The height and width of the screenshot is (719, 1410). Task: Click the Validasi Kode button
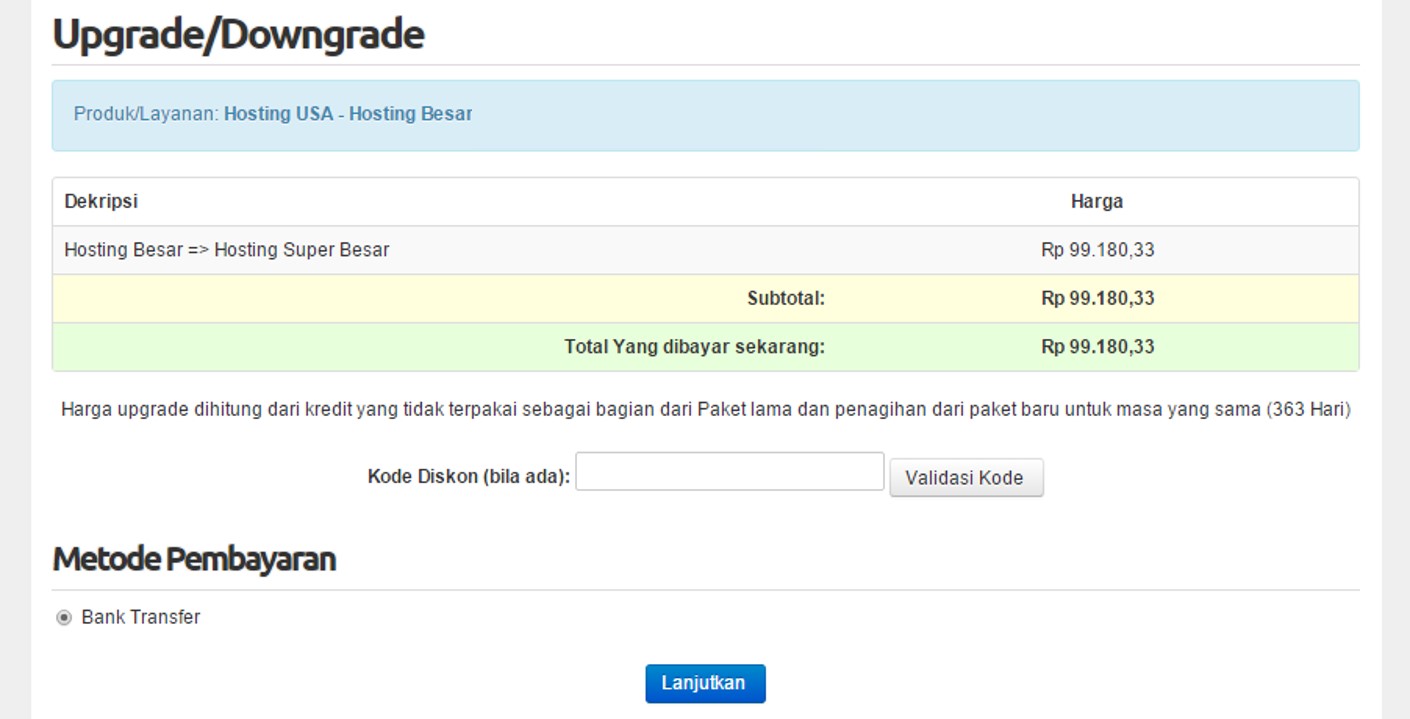[x=966, y=478]
